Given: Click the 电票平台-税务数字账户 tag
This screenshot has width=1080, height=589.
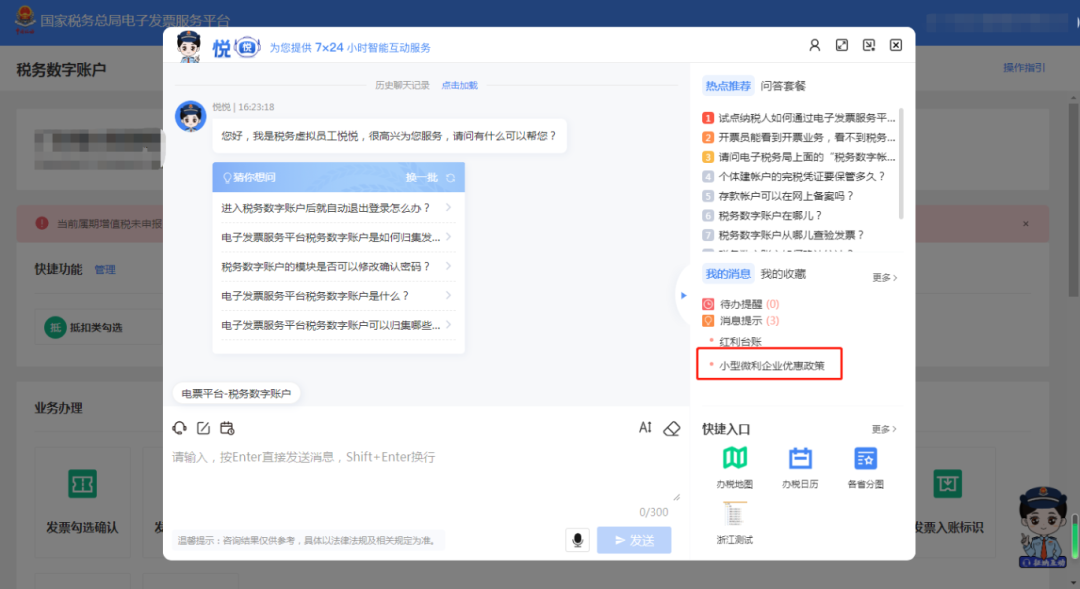Looking at the screenshot, I should [x=236, y=393].
